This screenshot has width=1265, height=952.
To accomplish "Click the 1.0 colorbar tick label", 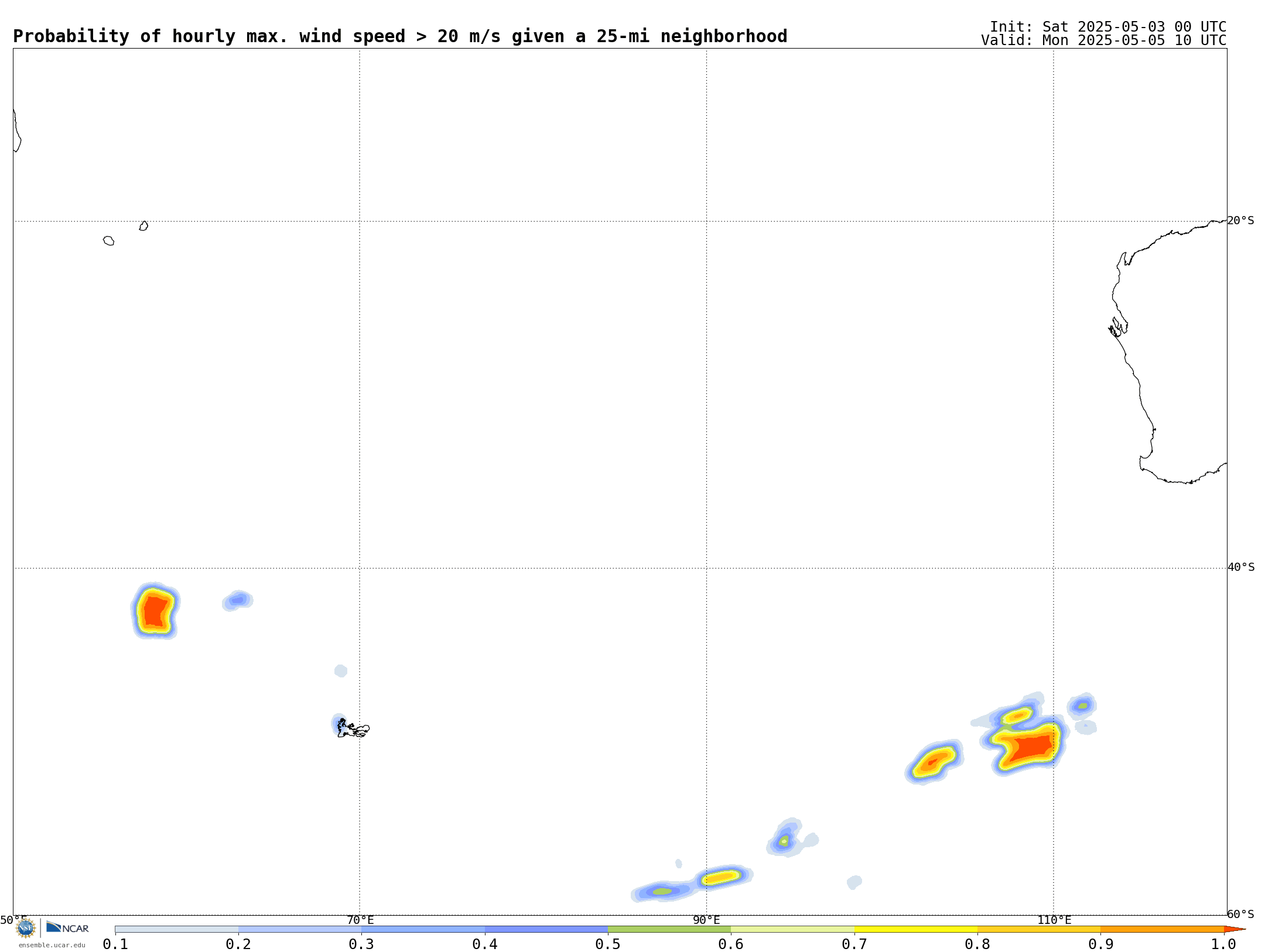I will pyautogui.click(x=1224, y=944).
